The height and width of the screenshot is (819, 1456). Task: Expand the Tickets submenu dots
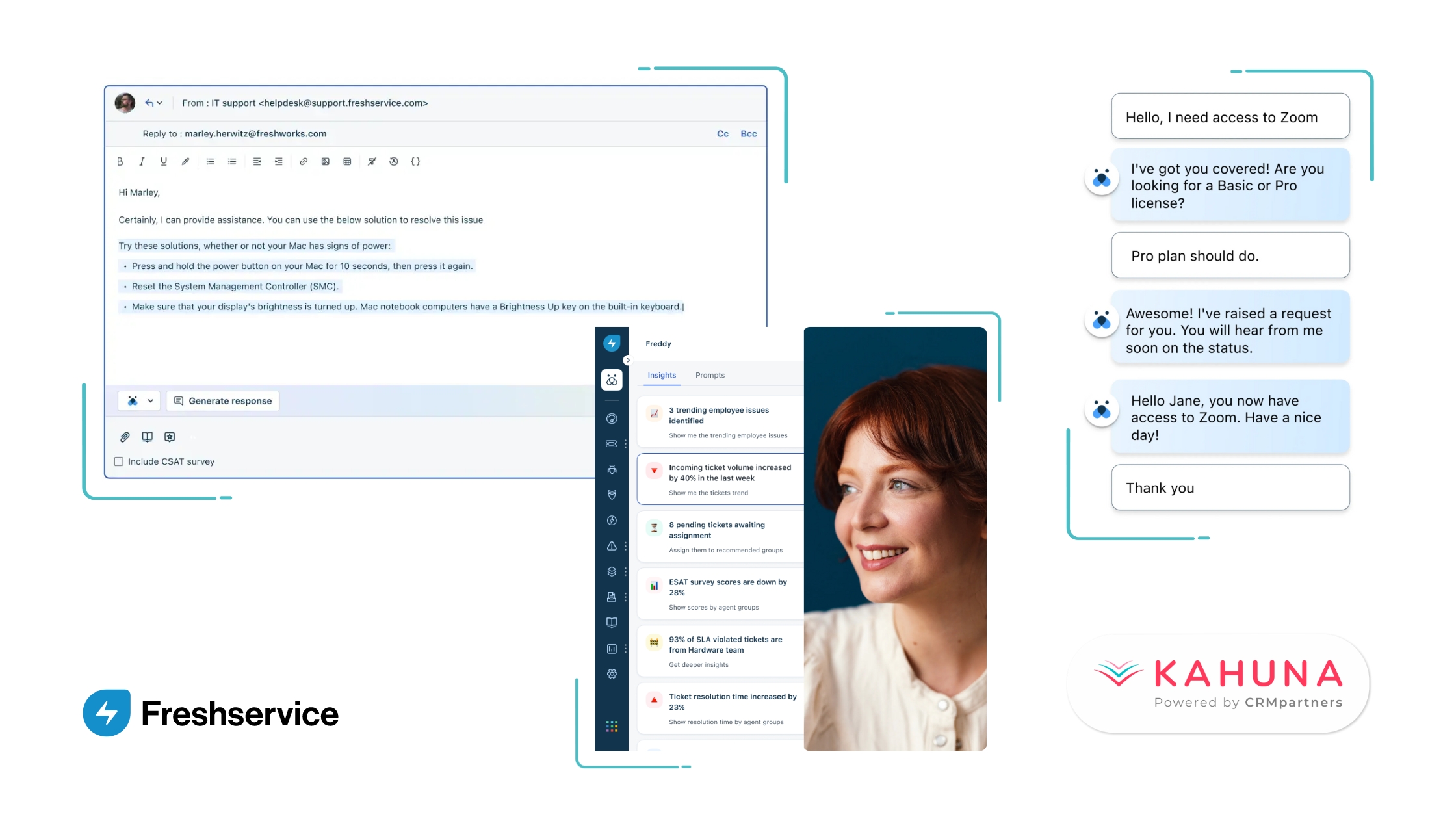click(625, 444)
